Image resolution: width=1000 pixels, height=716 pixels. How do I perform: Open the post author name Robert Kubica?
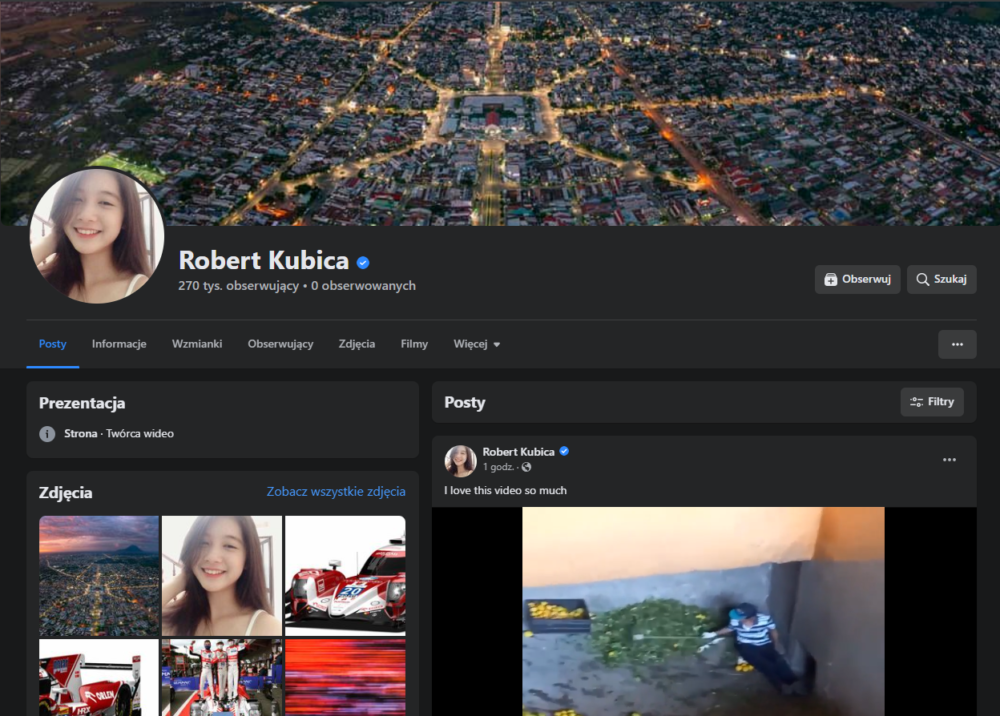pos(518,452)
